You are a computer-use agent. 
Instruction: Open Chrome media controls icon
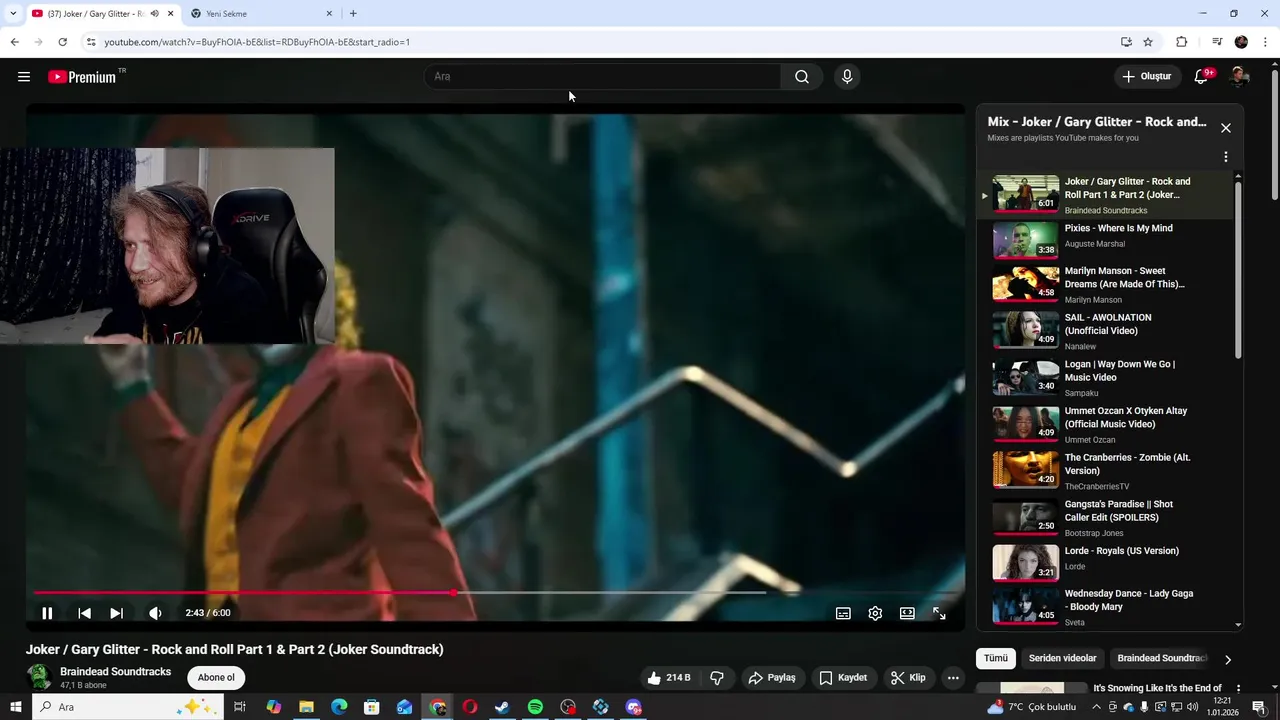[1217, 42]
